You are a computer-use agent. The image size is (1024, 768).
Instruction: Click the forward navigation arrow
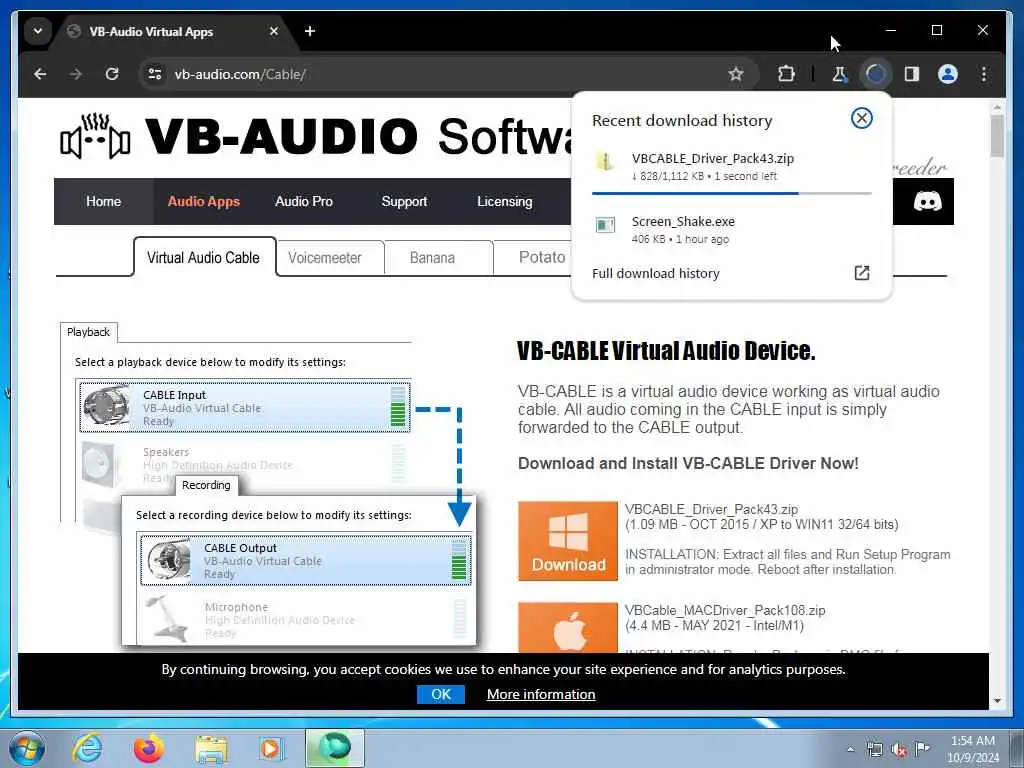pyautogui.click(x=76, y=74)
